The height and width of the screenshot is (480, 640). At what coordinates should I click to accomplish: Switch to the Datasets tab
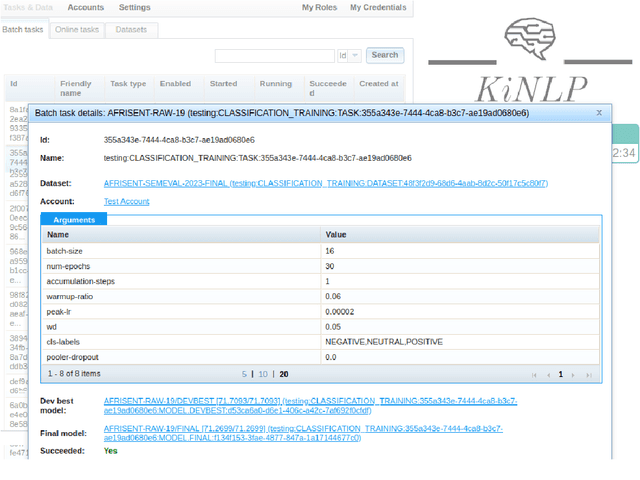131,30
